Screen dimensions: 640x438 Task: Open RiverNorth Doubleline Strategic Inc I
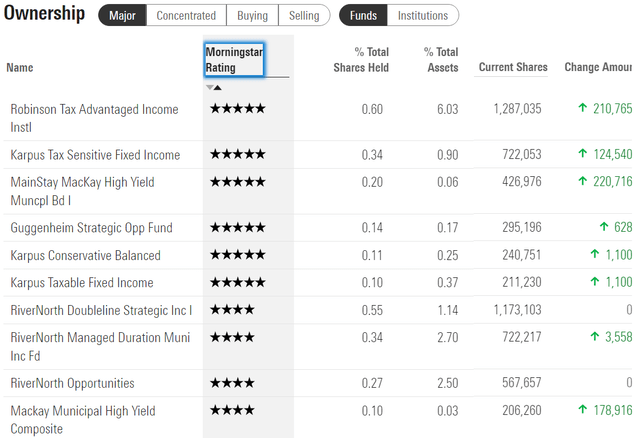coord(101,310)
